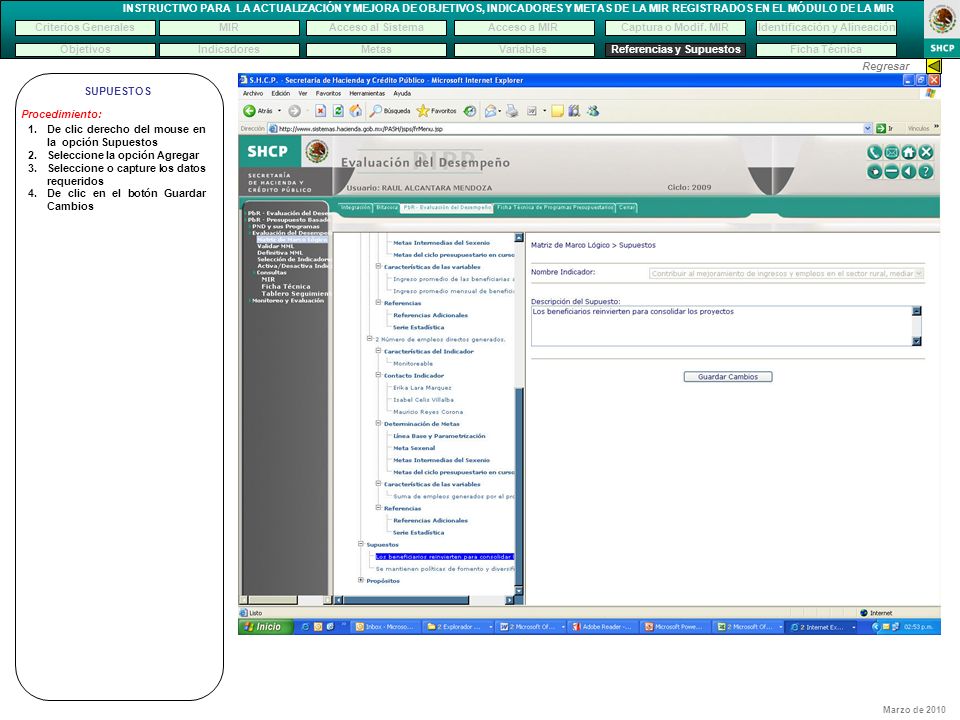Screen dimensions: 960x720
Task: Click the Guardar Cambios button
Action: (728, 377)
